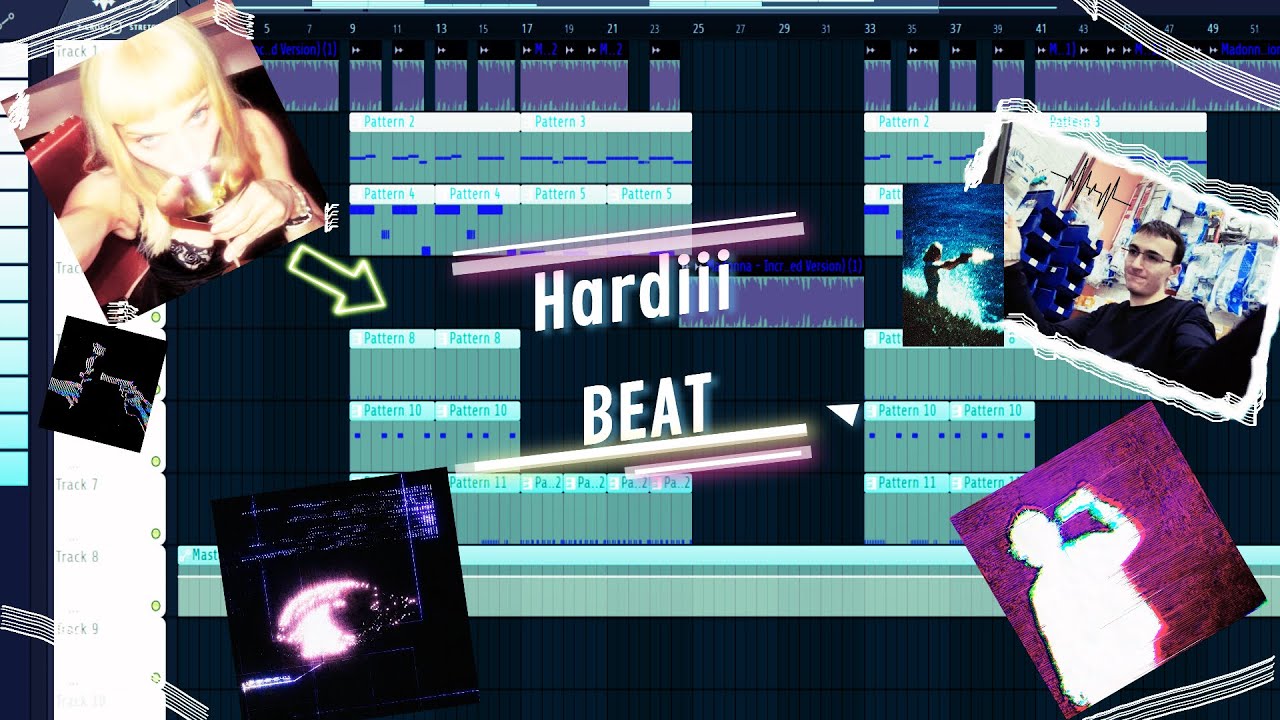This screenshot has width=1280, height=720.
Task: Click audio clip arrow icon at bar 9
Action: coord(356,49)
